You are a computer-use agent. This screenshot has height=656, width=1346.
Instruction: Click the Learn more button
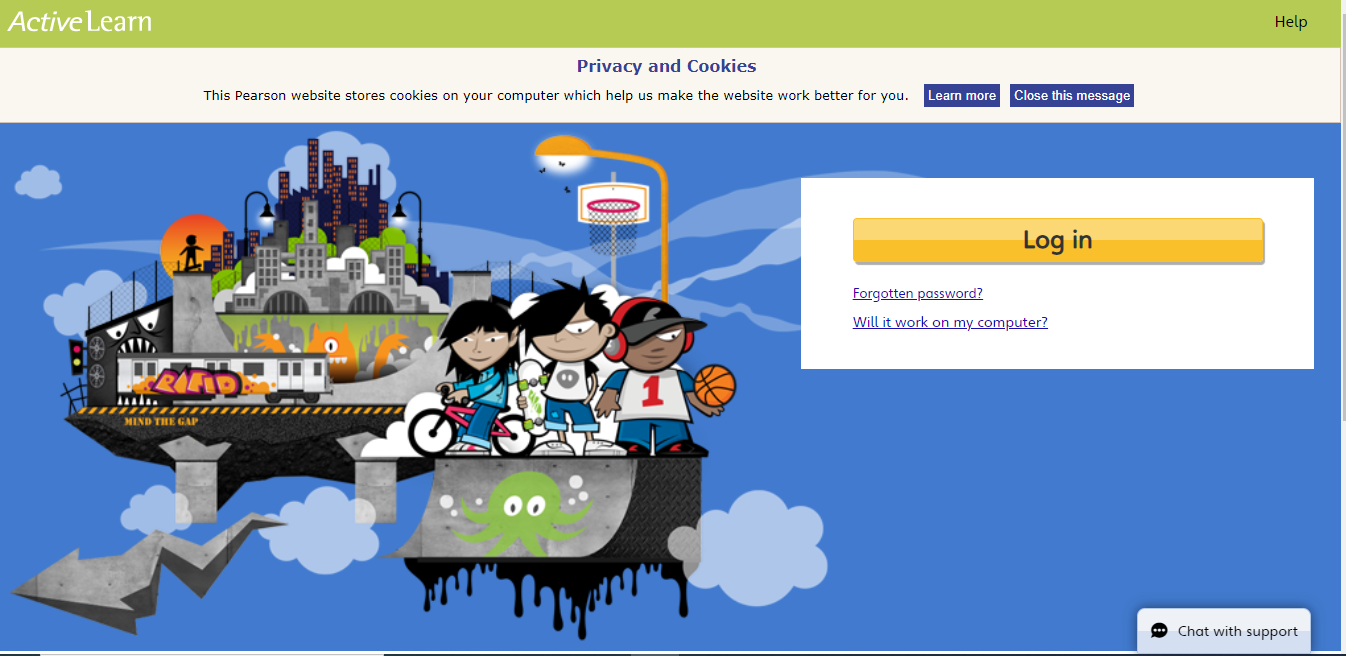(962, 96)
